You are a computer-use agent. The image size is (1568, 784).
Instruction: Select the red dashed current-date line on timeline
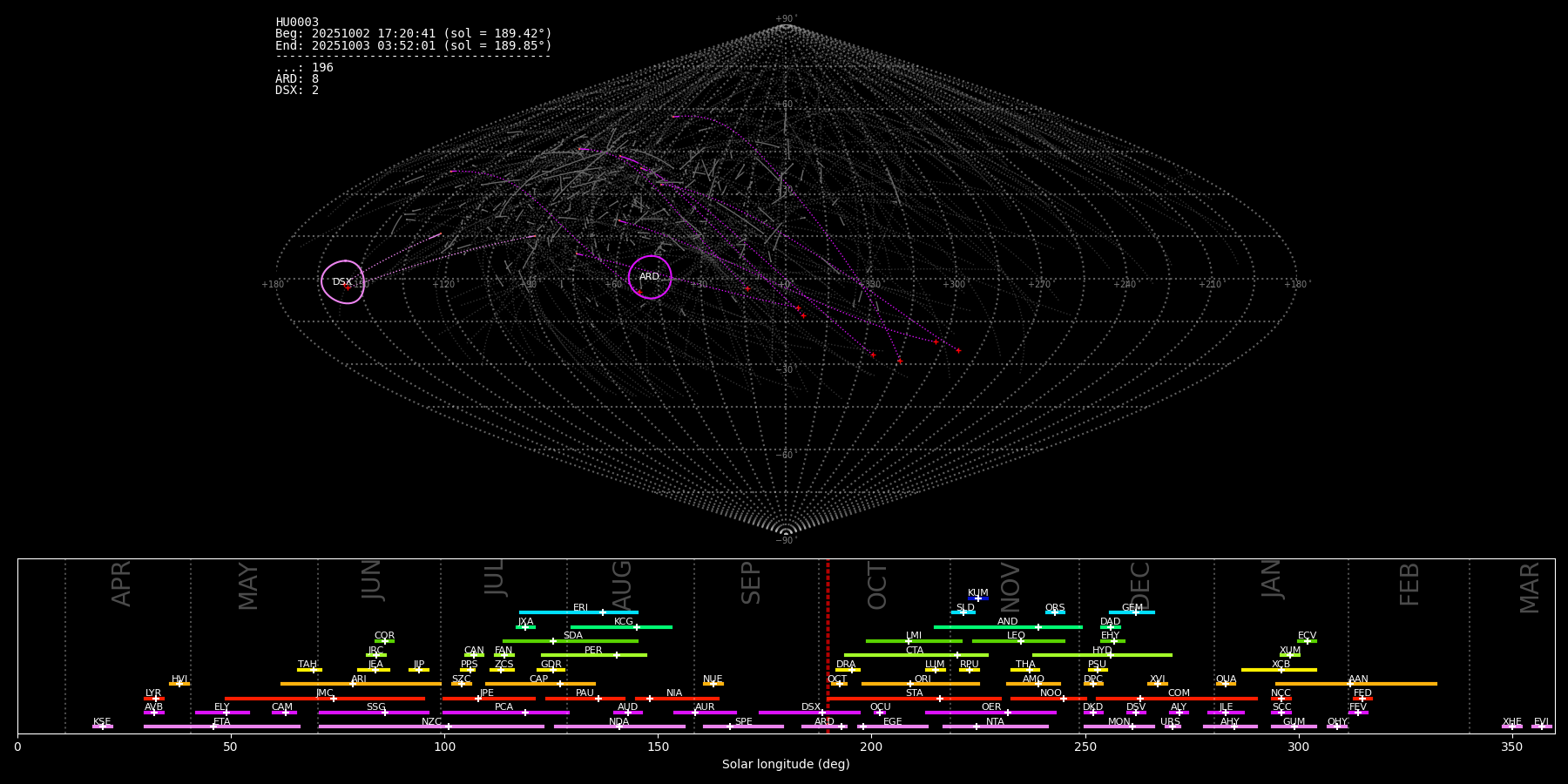[x=828, y=645]
